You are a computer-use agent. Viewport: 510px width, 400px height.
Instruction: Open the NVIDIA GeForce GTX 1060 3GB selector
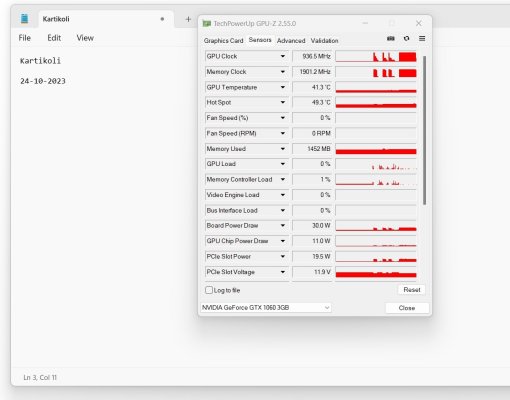coord(266,308)
